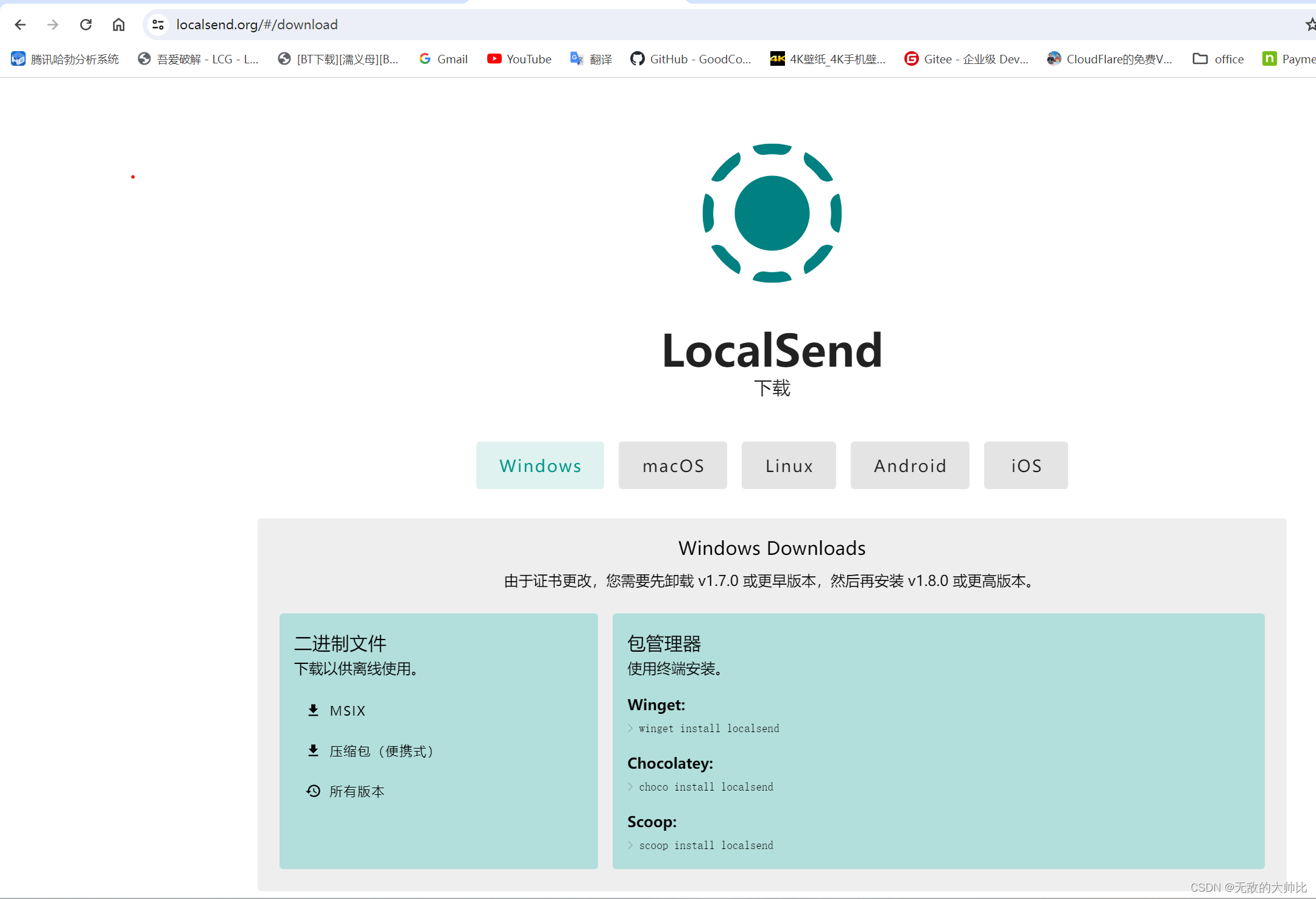Show iOS downloads

click(1026, 465)
